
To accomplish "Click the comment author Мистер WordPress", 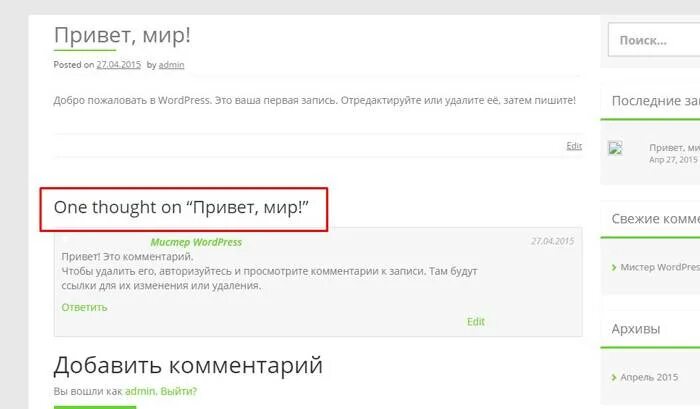I will 196,242.
